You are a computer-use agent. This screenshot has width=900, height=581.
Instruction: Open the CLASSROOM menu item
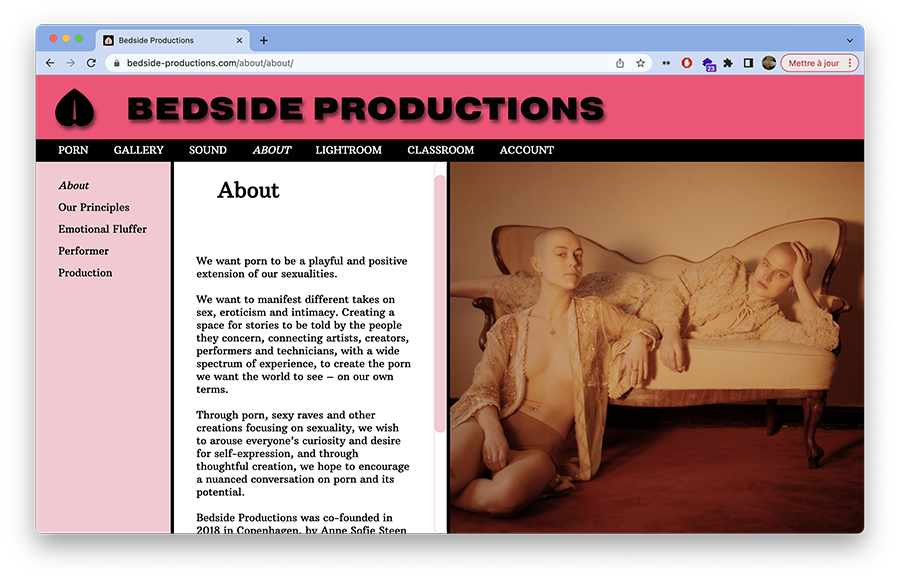(x=441, y=150)
